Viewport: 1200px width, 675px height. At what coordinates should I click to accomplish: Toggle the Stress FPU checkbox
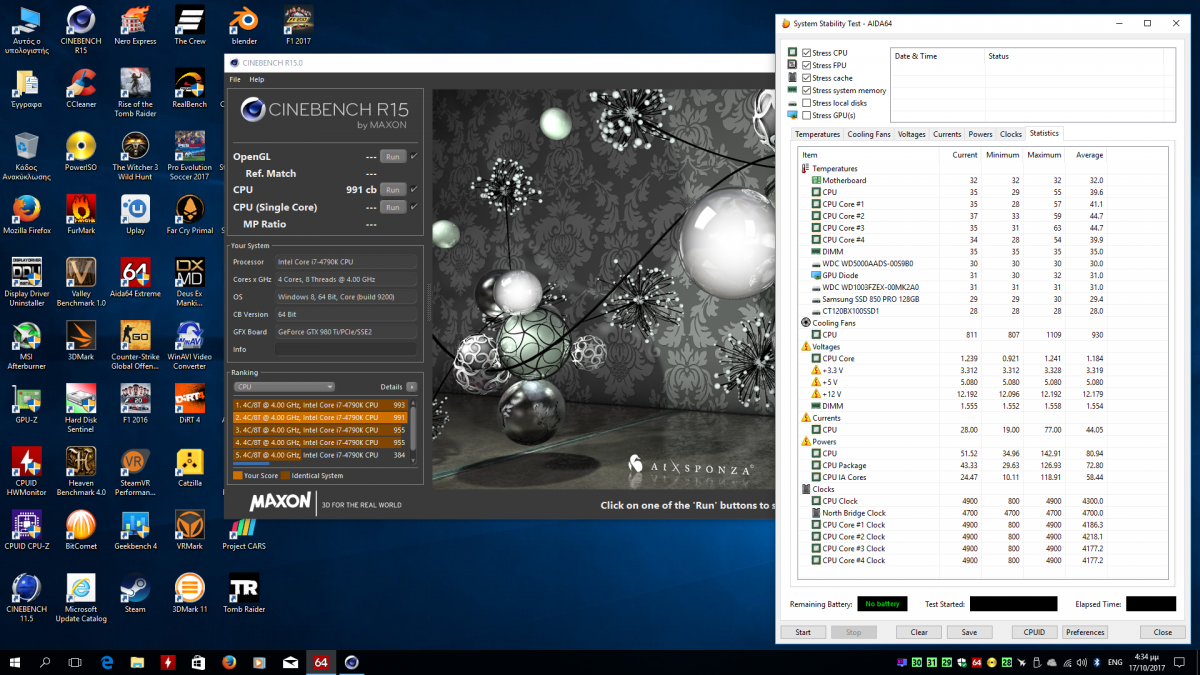806,65
